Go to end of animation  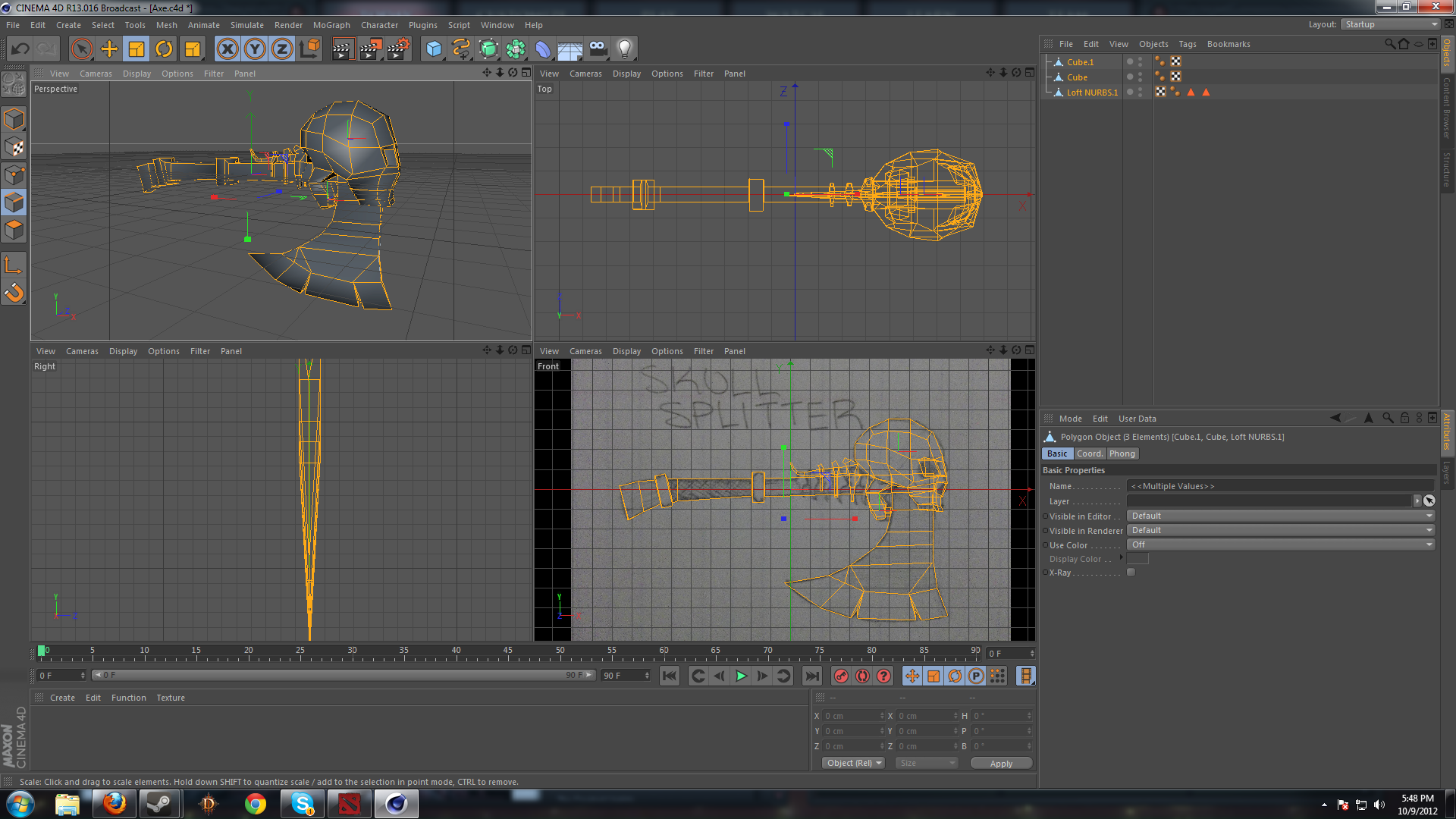[x=811, y=676]
